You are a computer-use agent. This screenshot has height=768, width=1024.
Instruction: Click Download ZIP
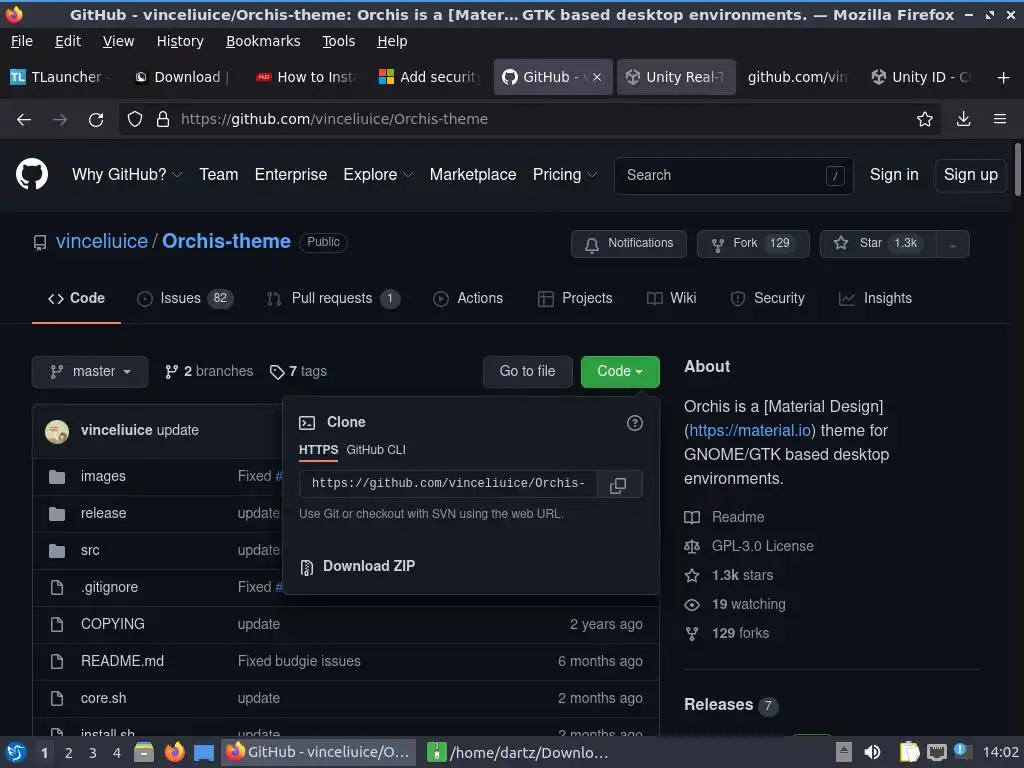(357, 566)
